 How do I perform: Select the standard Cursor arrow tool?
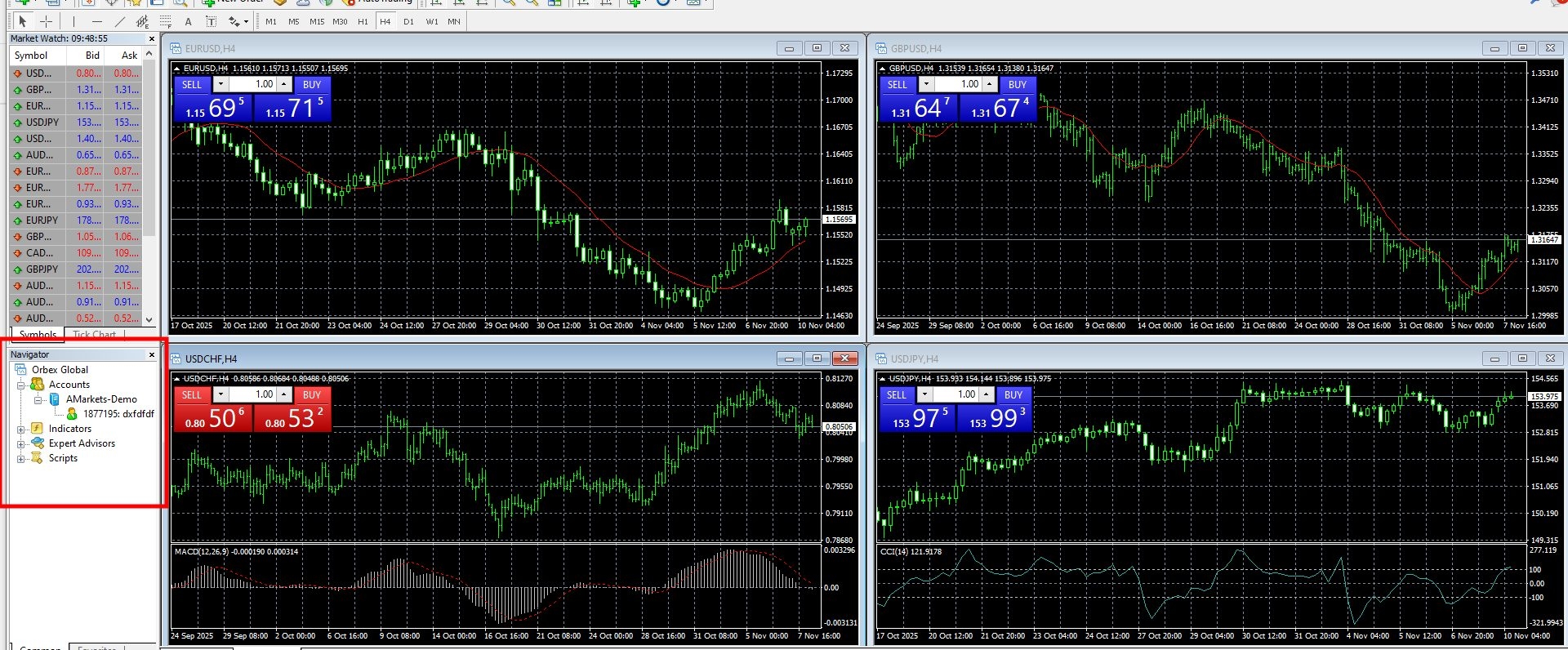(23, 21)
